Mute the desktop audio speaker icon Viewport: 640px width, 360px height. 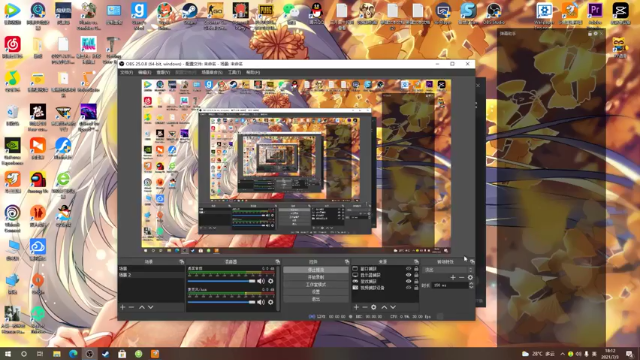point(261,281)
